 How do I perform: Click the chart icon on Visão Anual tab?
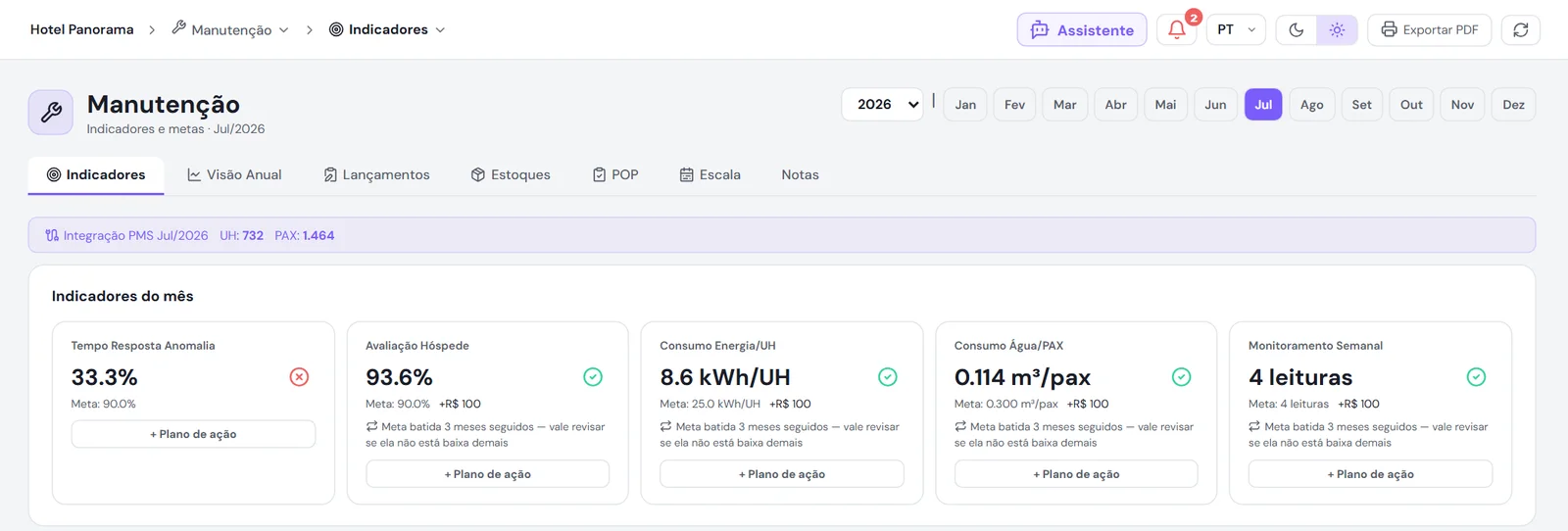click(194, 174)
